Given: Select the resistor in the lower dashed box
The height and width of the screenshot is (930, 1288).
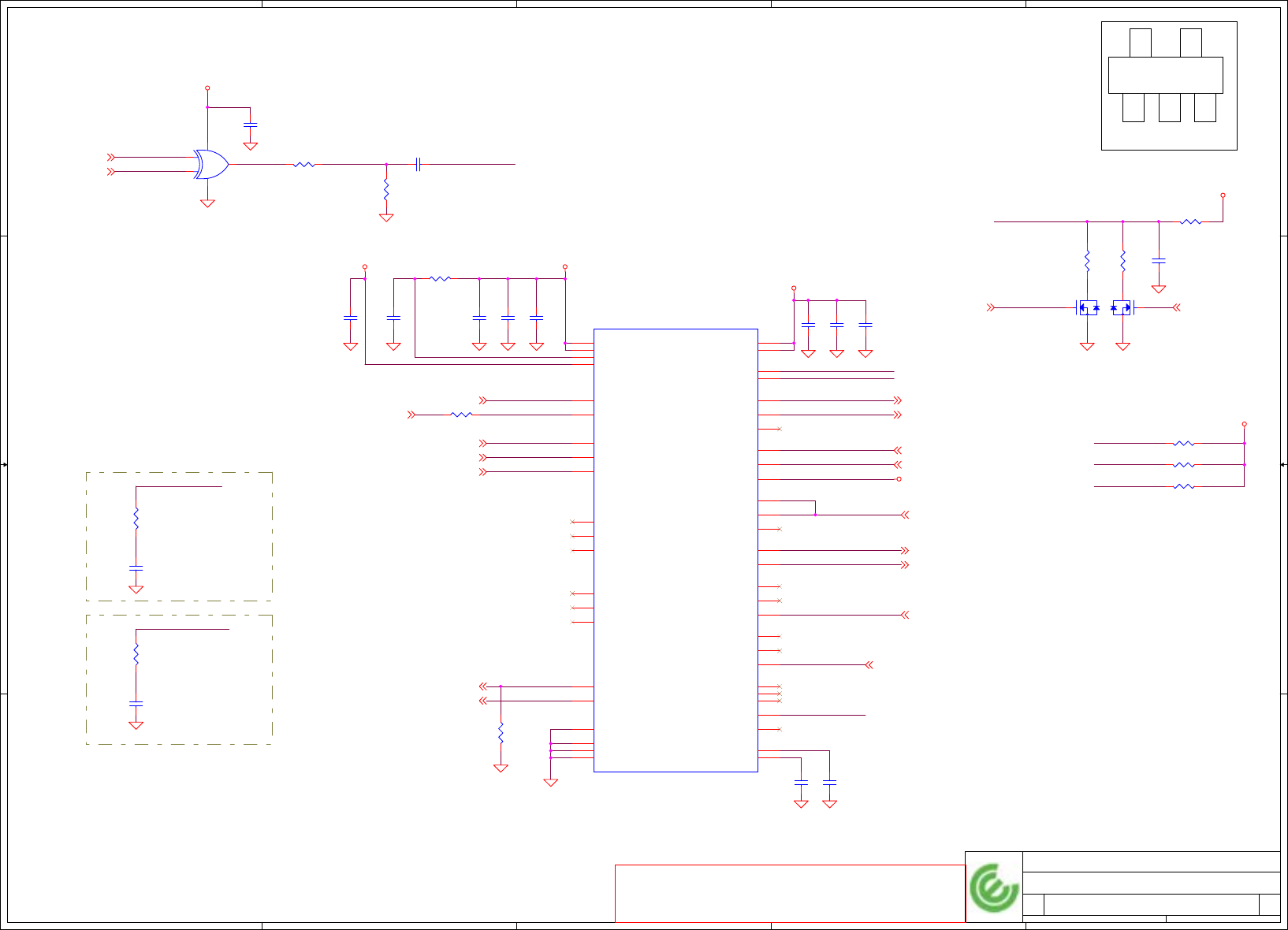Looking at the screenshot, I should pyautogui.click(x=136, y=654).
